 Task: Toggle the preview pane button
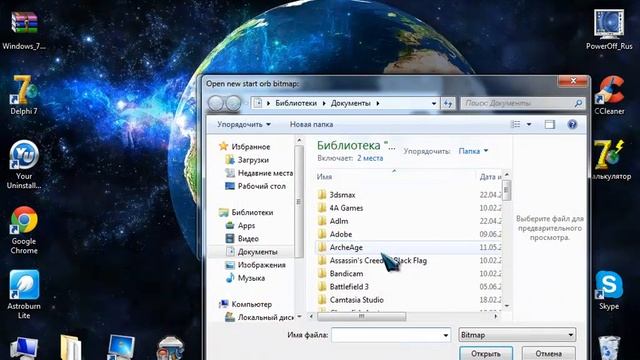tap(549, 124)
